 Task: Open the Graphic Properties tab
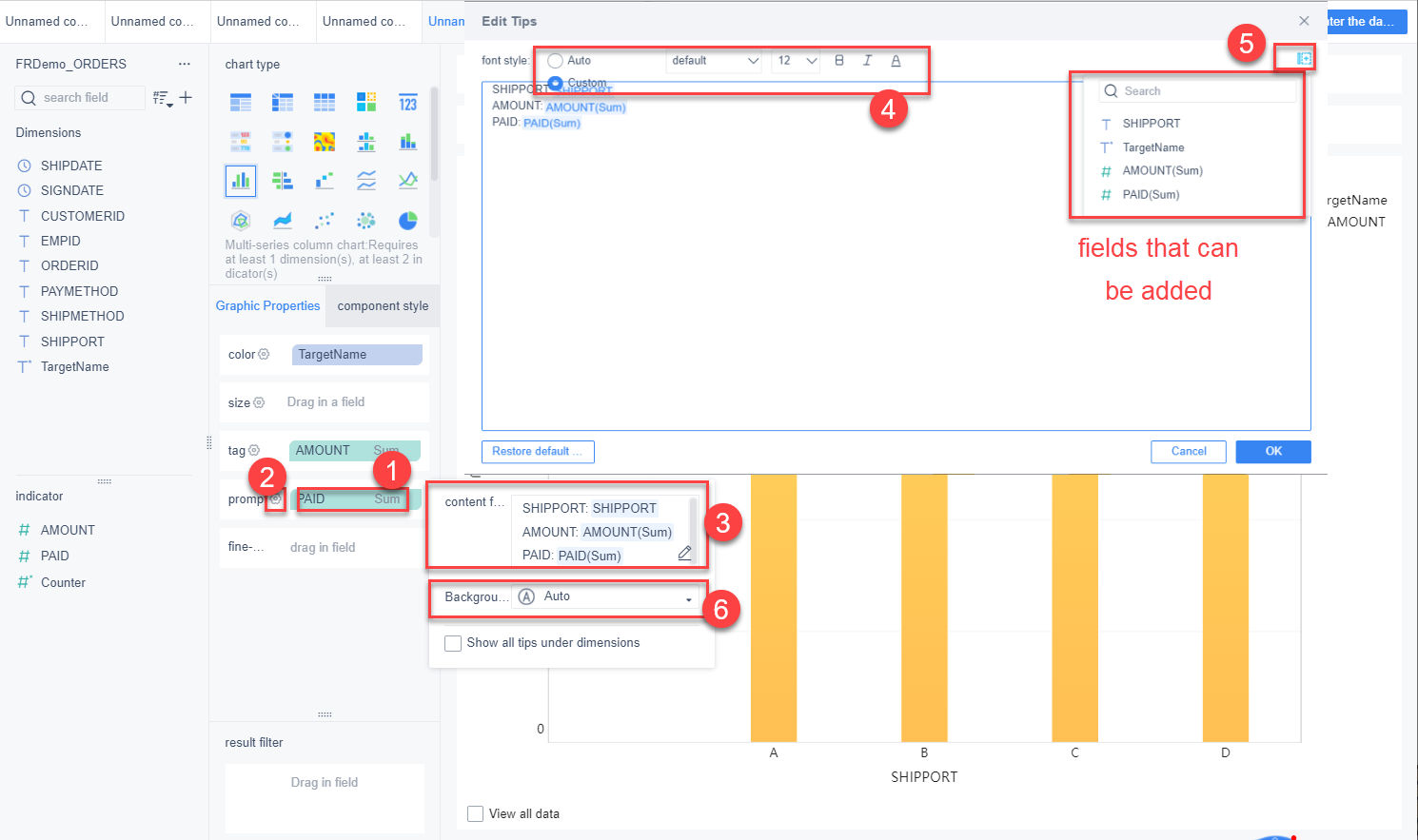click(x=267, y=305)
